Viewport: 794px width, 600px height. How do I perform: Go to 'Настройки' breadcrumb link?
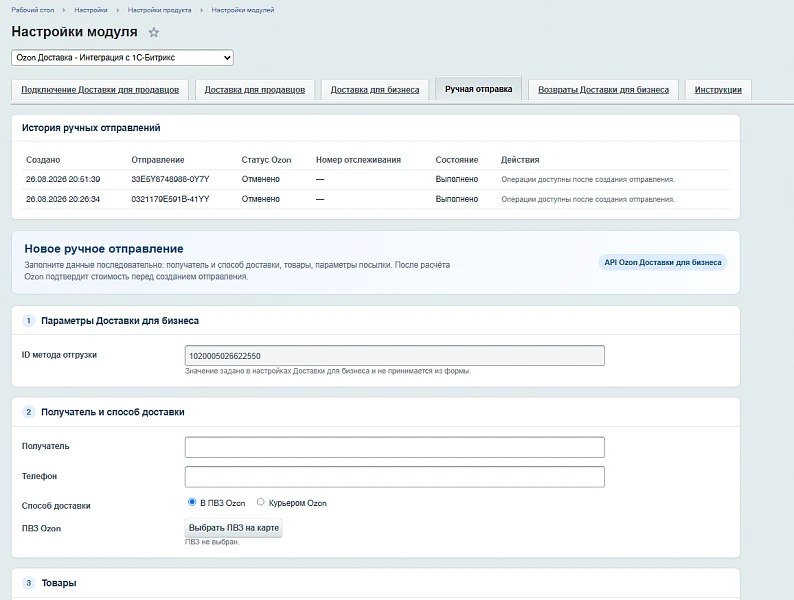coord(91,10)
